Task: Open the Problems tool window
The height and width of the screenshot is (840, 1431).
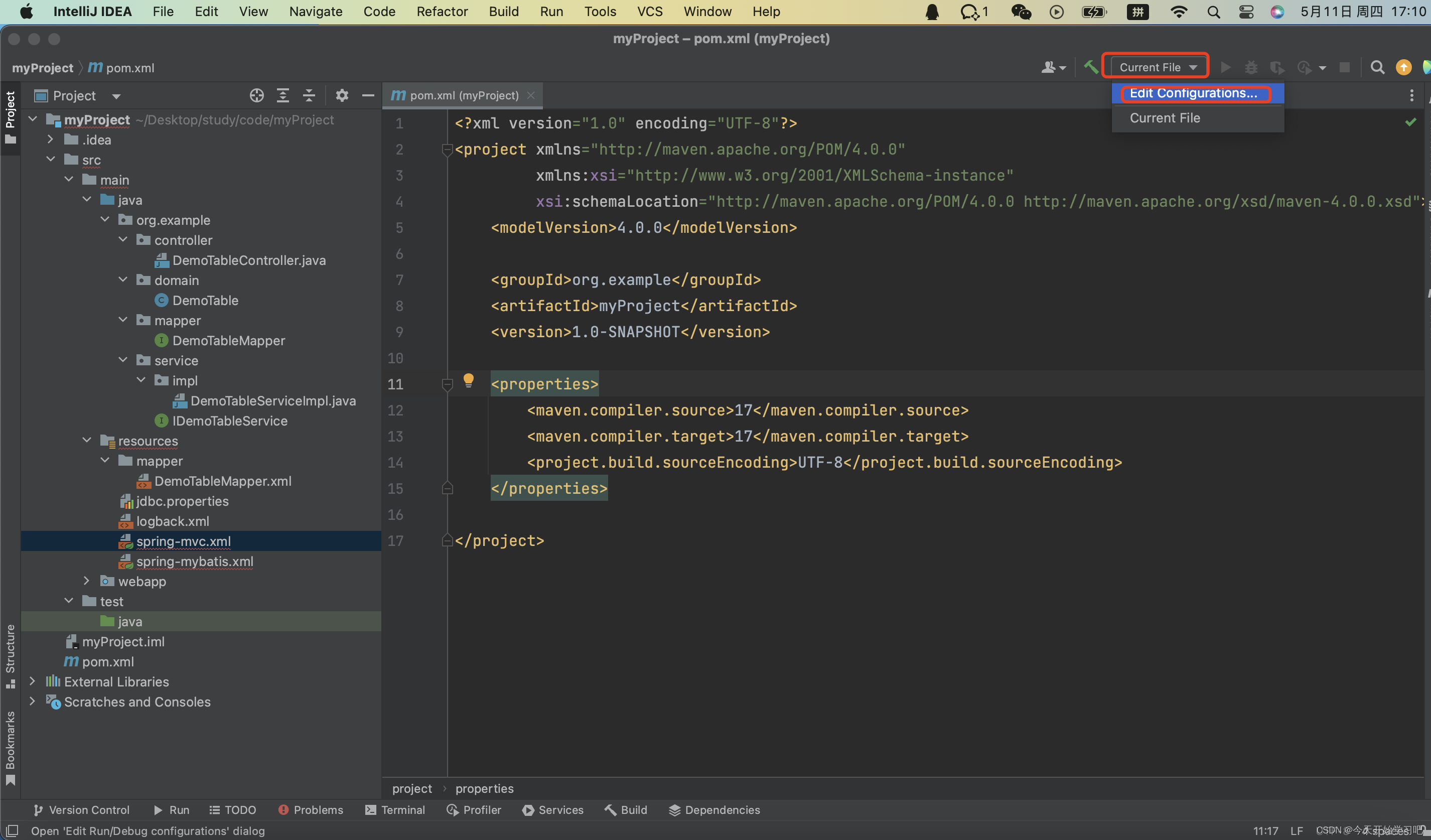Action: 311,810
